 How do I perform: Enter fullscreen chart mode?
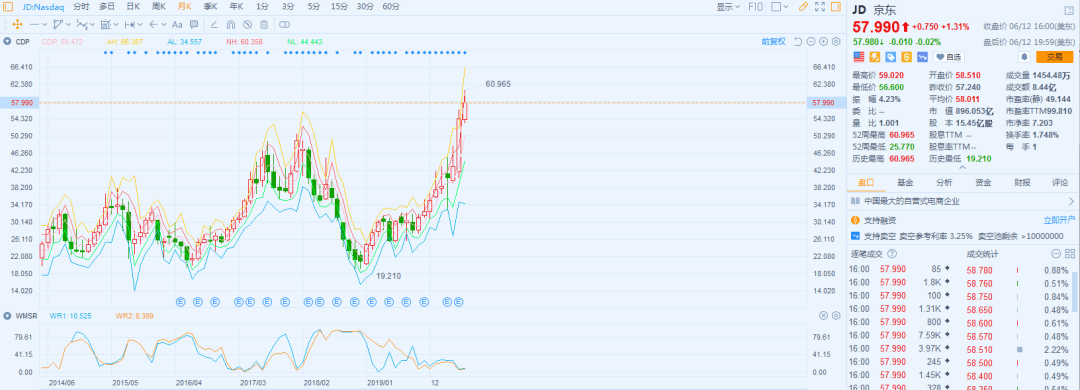820,7
